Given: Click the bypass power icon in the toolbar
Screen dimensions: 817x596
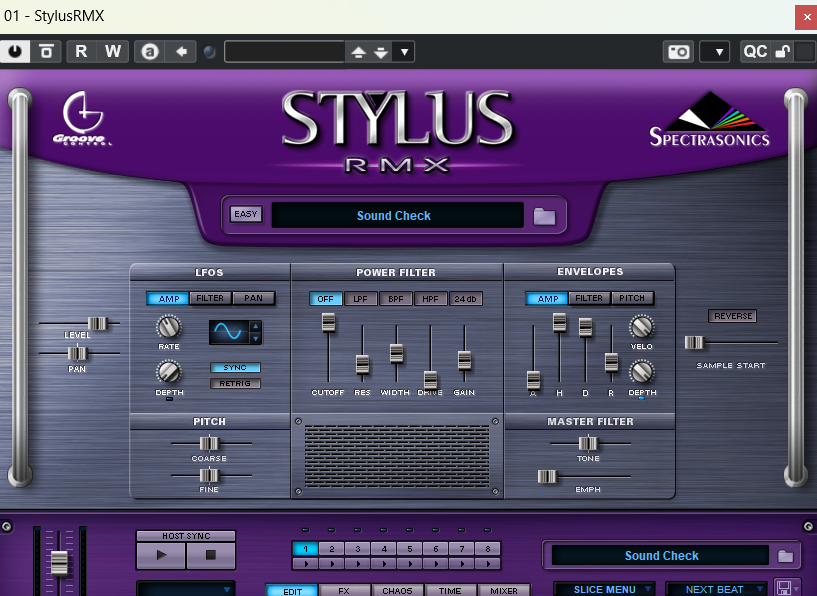Looking at the screenshot, I should point(14,51).
